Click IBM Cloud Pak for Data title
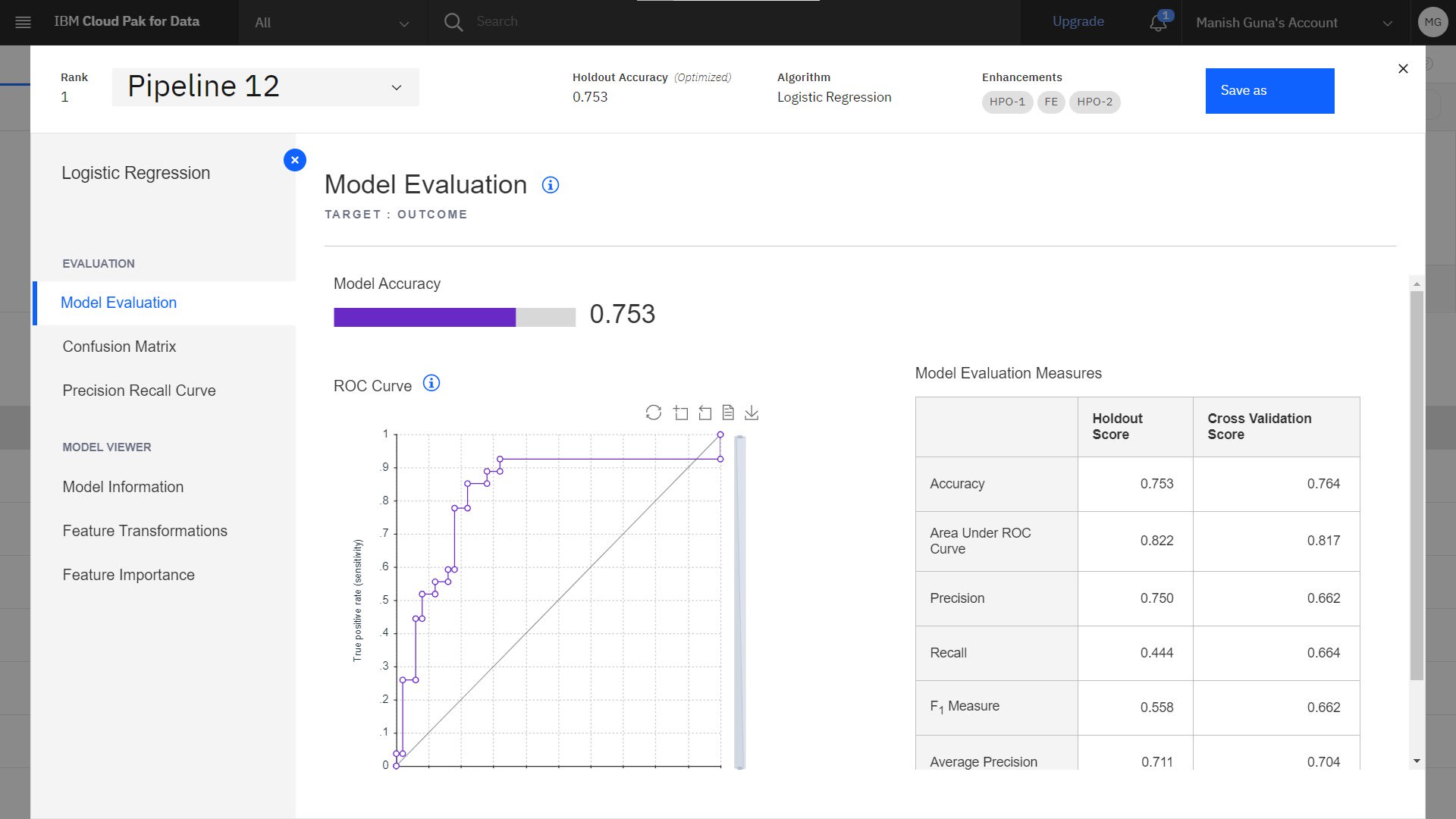This screenshot has height=819, width=1456. [x=127, y=21]
